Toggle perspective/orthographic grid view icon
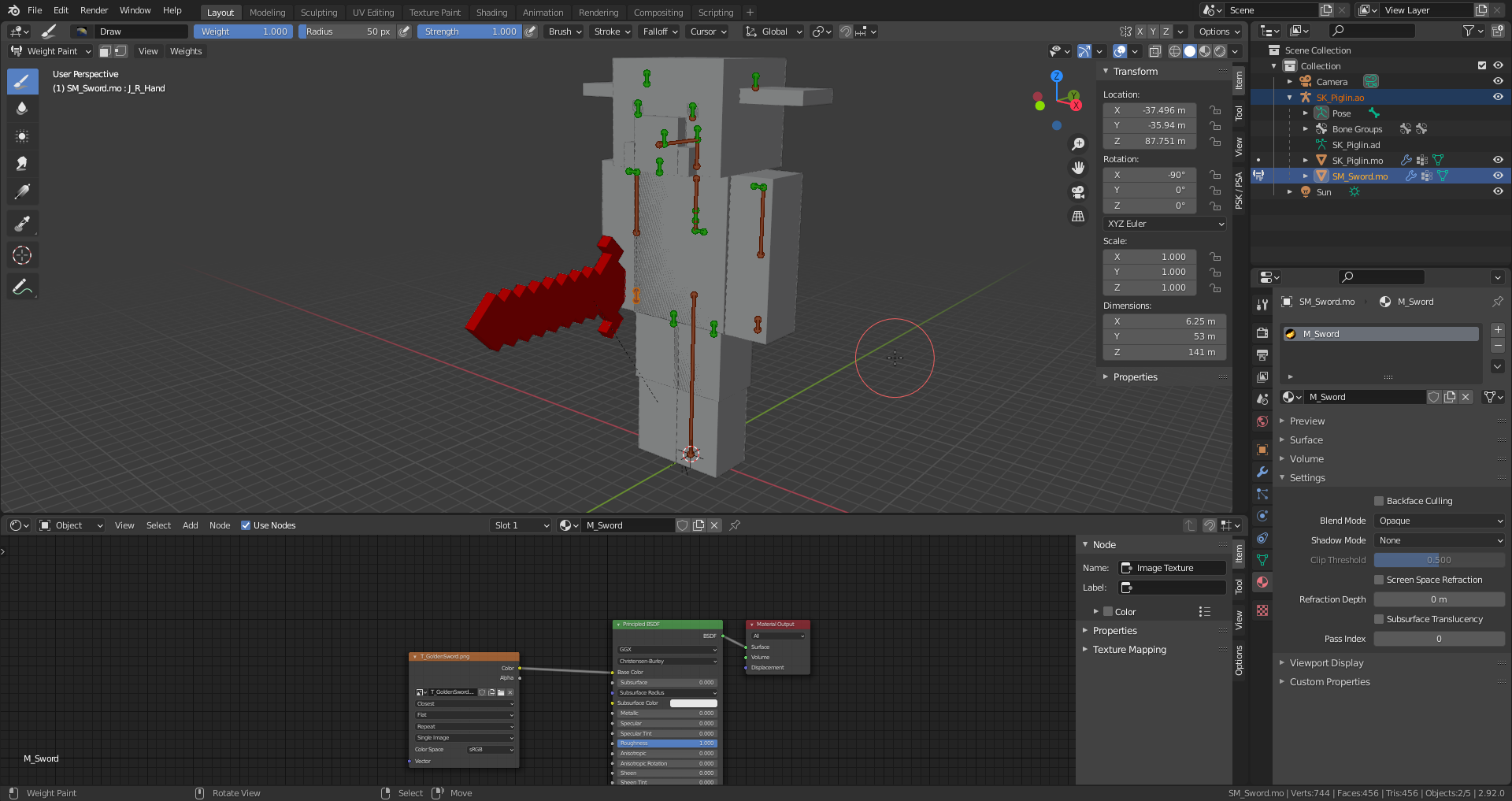 [x=1078, y=217]
